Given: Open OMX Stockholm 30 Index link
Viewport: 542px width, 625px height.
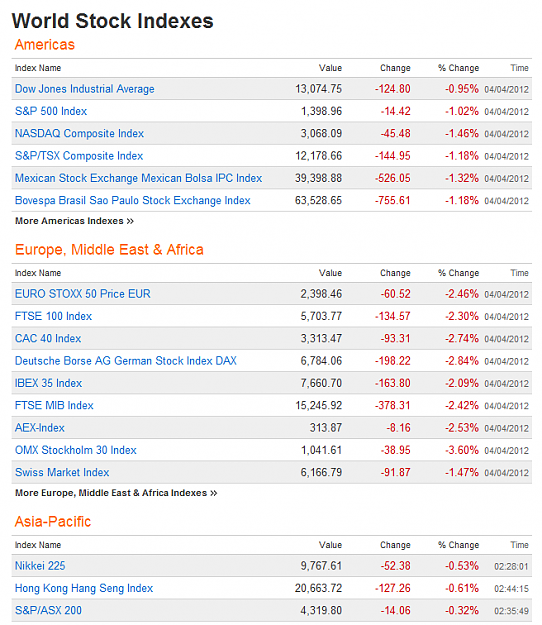Looking at the screenshot, I should click(76, 450).
